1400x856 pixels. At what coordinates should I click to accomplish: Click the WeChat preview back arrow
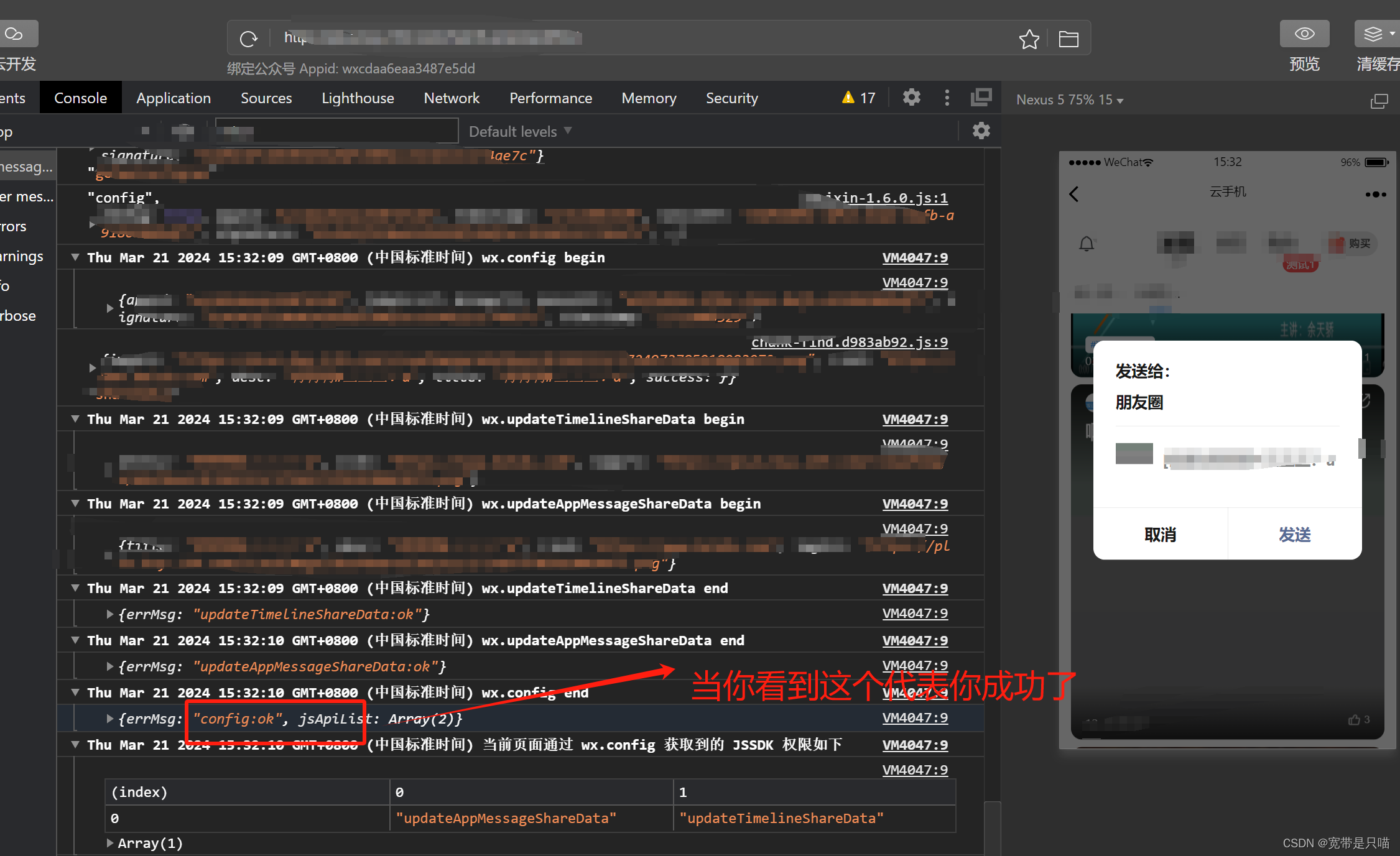click(x=1075, y=193)
